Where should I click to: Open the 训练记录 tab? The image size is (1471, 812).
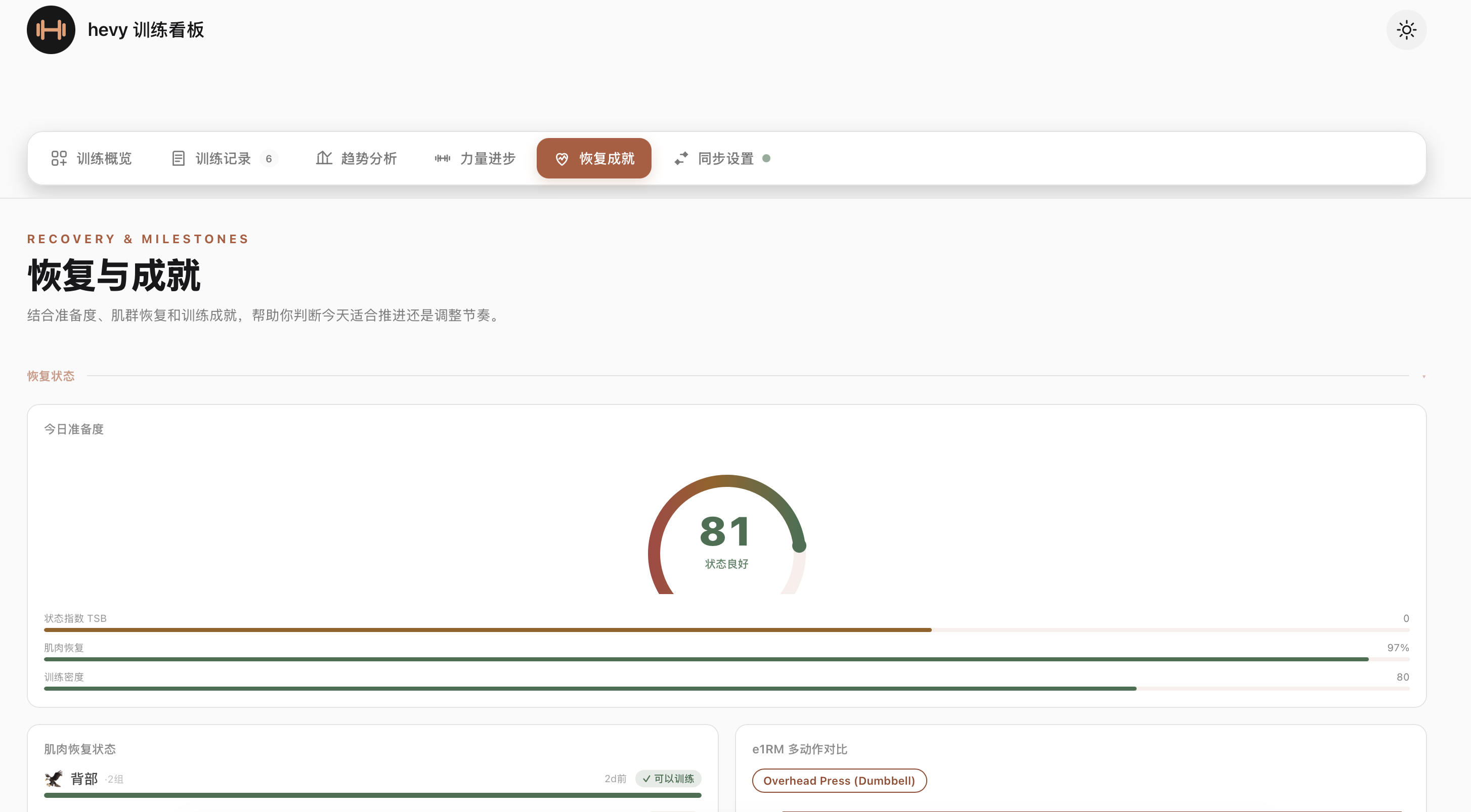click(x=224, y=159)
